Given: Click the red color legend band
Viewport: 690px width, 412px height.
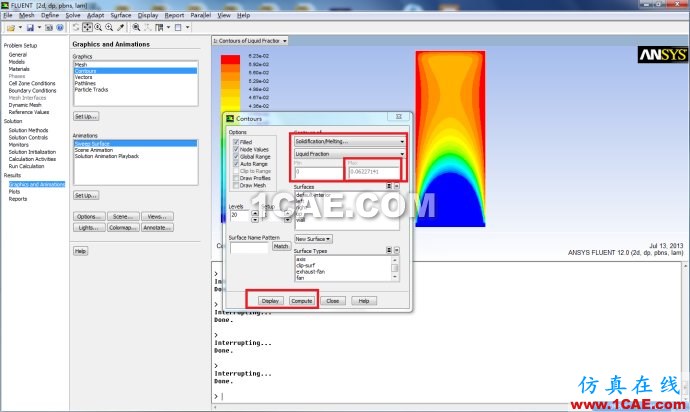Looking at the screenshot, I should click(231, 60).
